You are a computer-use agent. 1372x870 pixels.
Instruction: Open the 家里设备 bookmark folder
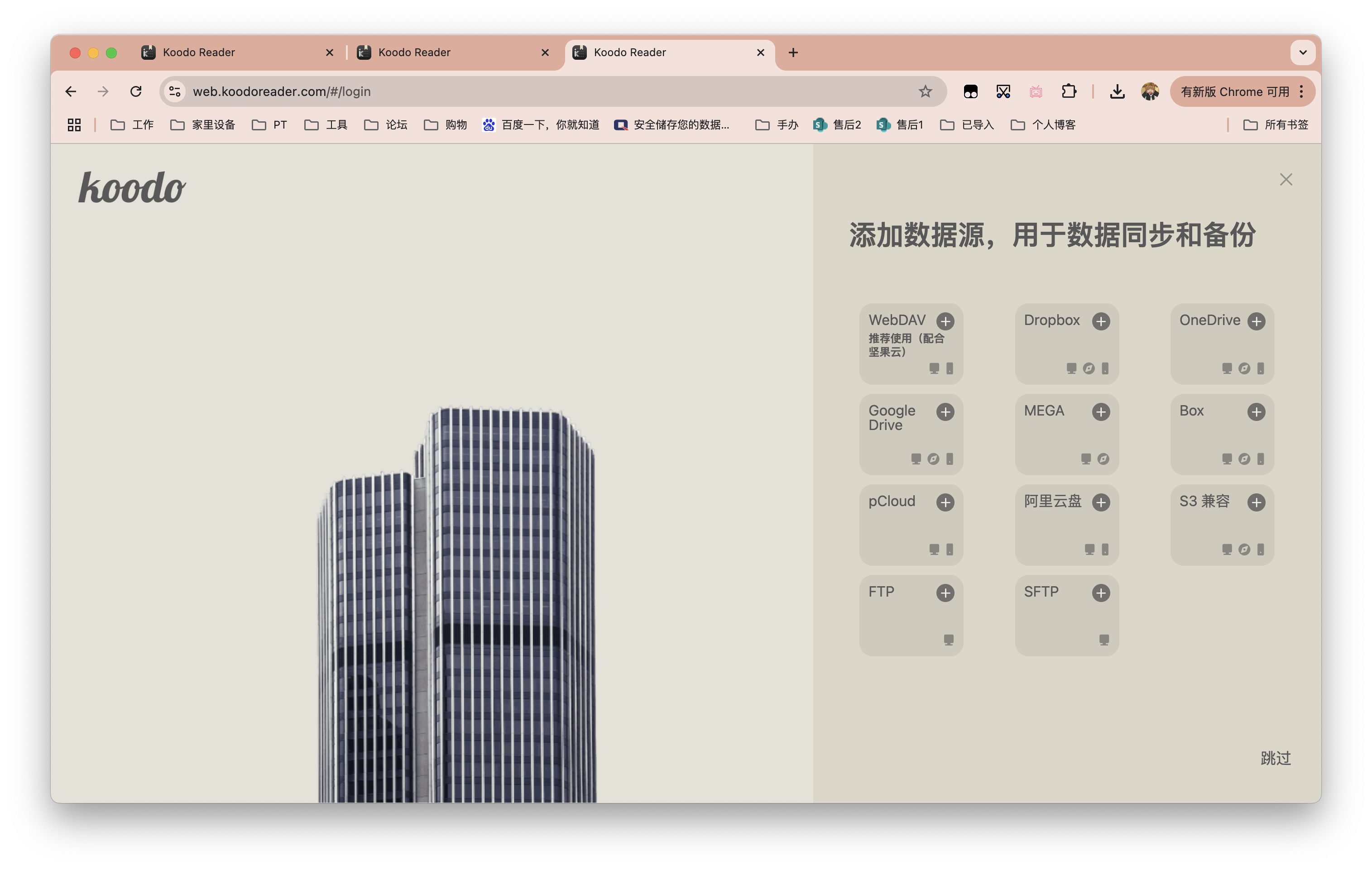[203, 125]
